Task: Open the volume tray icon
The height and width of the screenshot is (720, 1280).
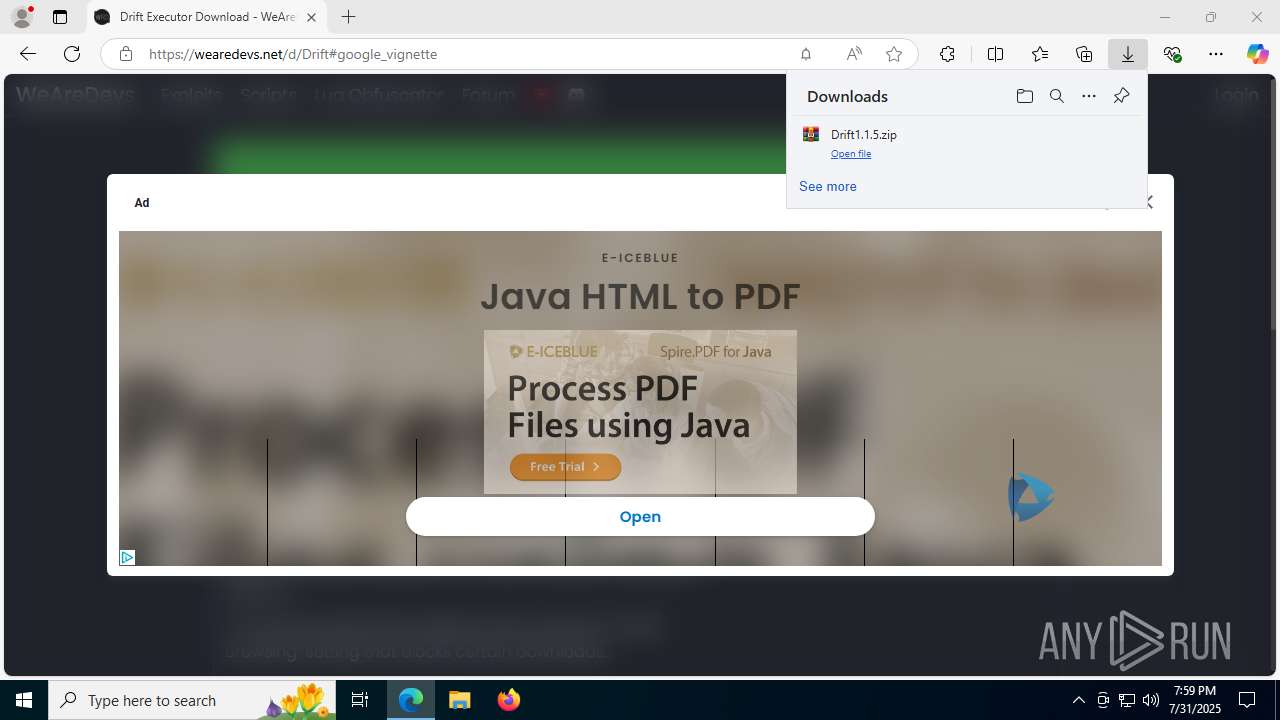Action: click(1150, 700)
